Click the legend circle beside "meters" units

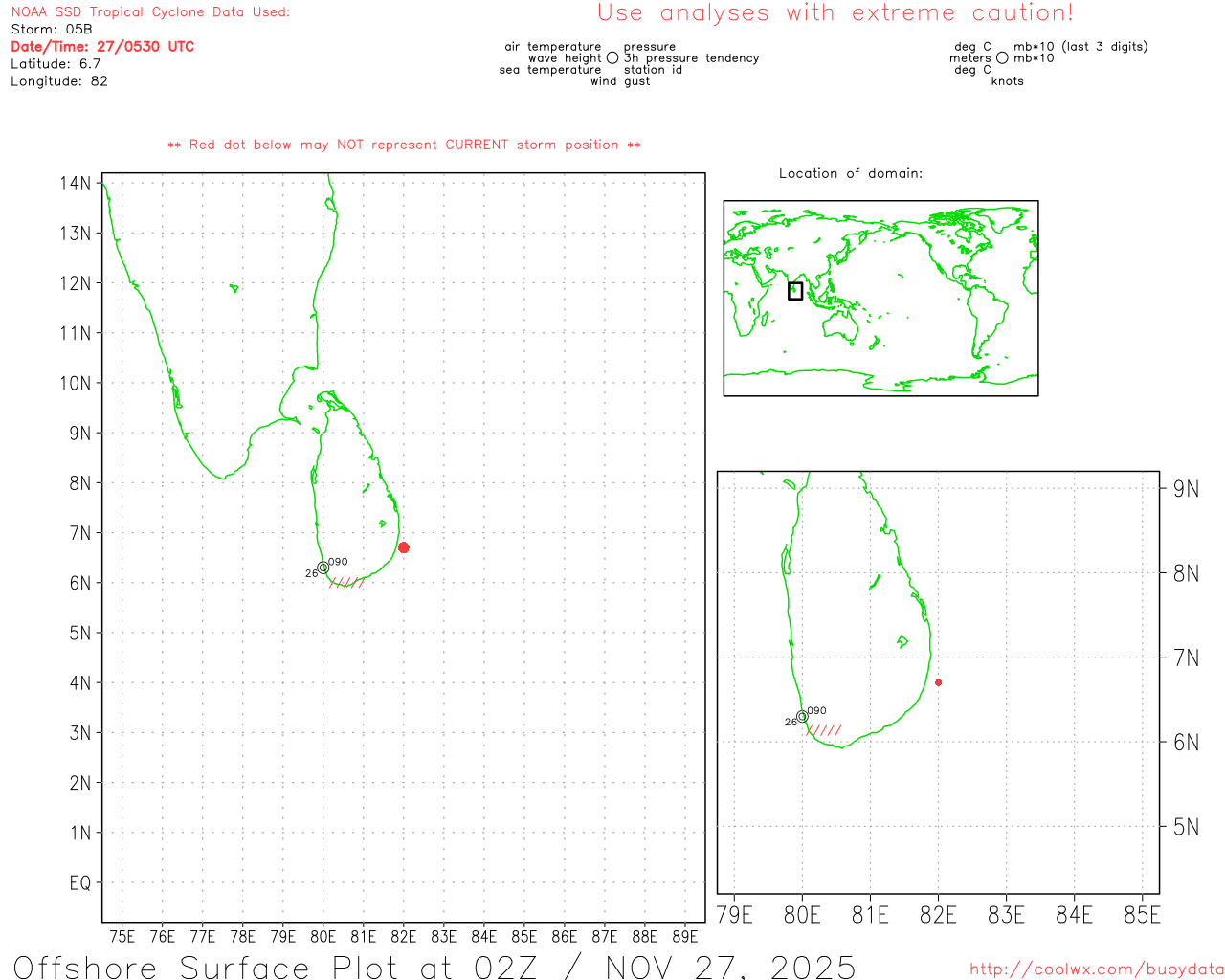[1002, 58]
